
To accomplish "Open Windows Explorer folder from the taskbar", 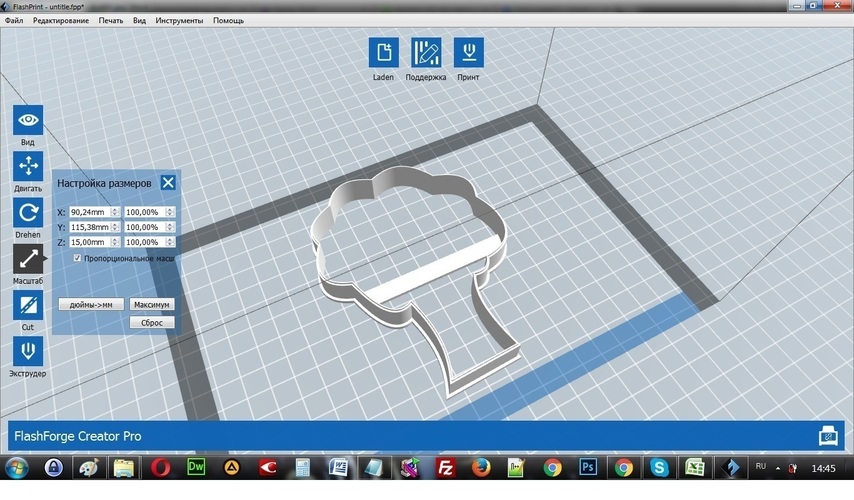I will point(124,467).
